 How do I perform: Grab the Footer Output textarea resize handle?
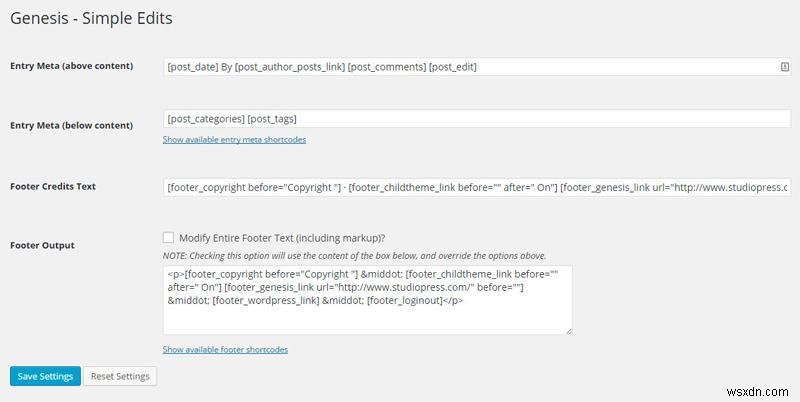[x=568, y=330]
